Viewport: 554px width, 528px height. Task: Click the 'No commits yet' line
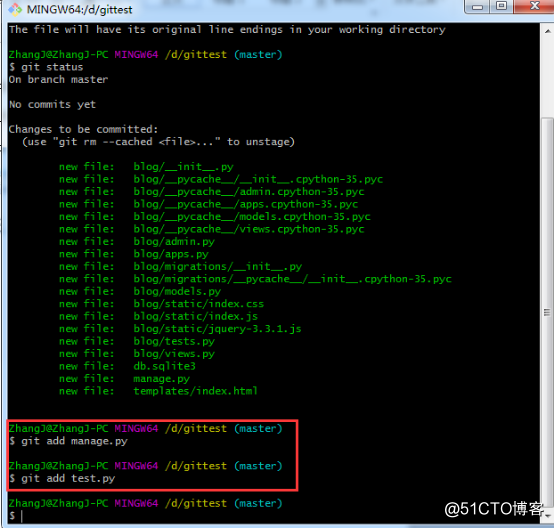pyautogui.click(x=52, y=105)
